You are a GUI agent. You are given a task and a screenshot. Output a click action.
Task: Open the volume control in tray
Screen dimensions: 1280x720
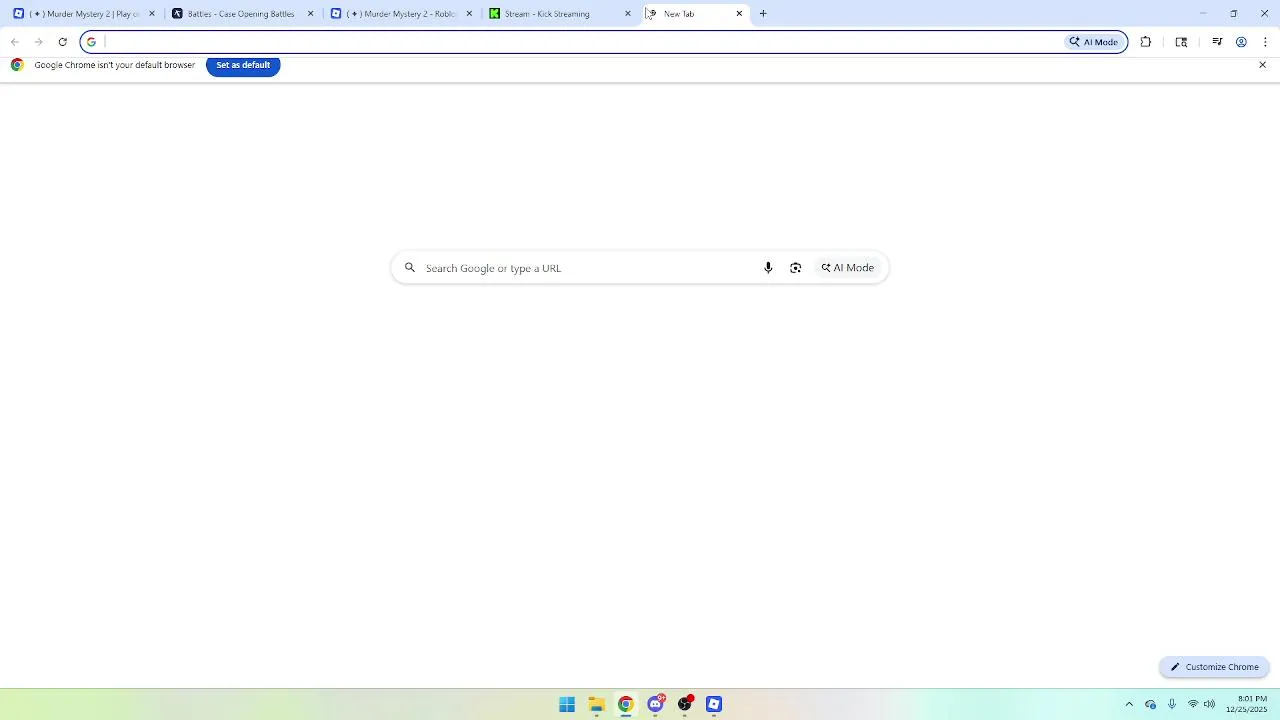[1209, 704]
